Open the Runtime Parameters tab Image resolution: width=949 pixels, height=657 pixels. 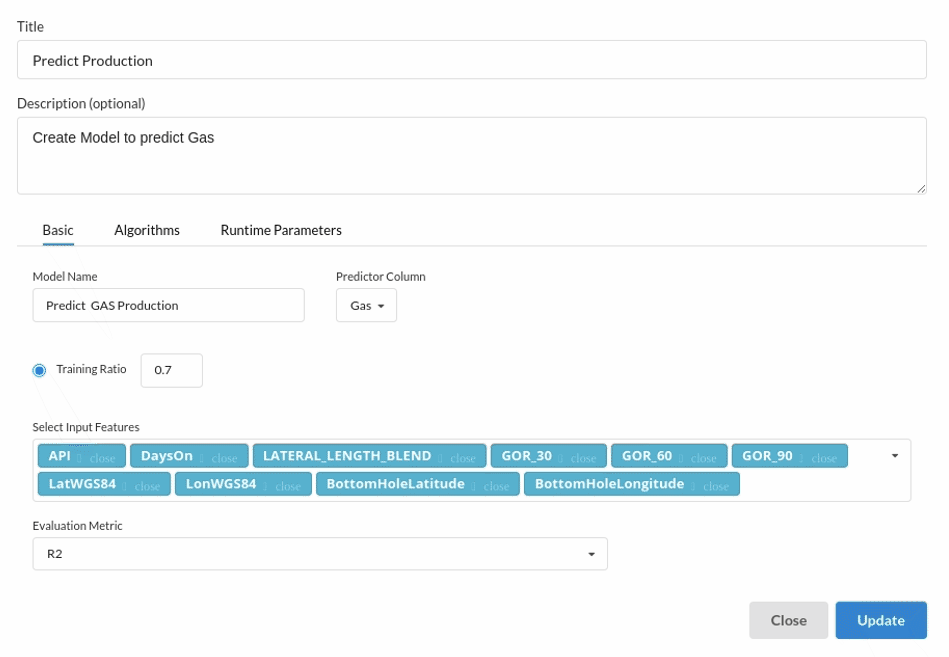[281, 230]
